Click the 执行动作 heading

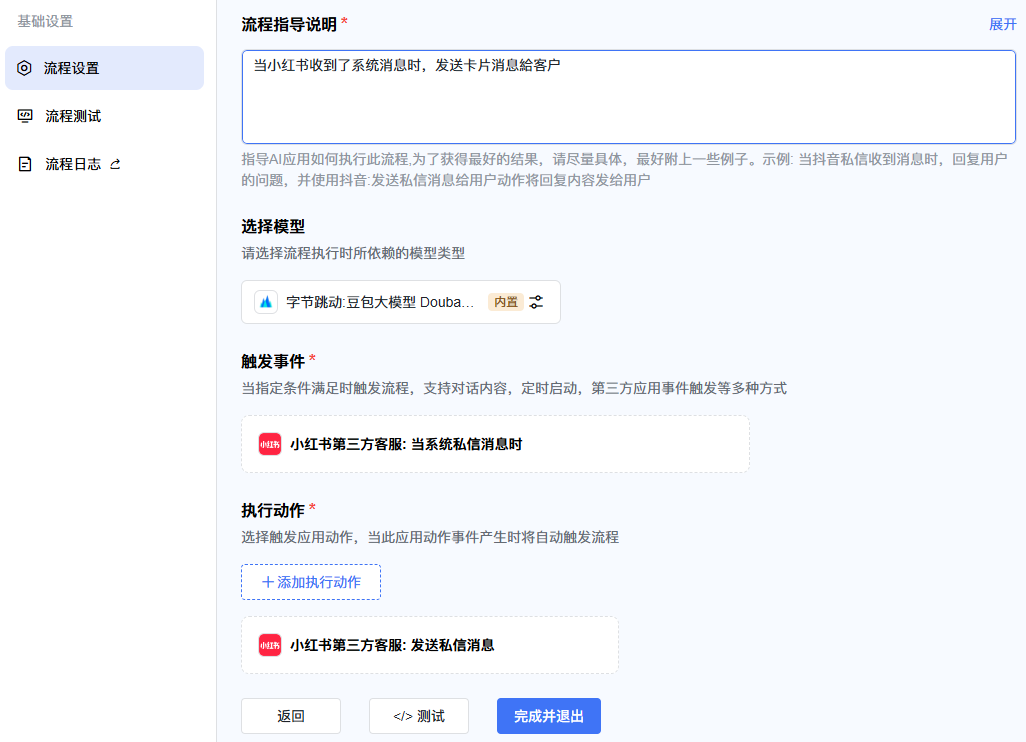pyautogui.click(x=273, y=510)
